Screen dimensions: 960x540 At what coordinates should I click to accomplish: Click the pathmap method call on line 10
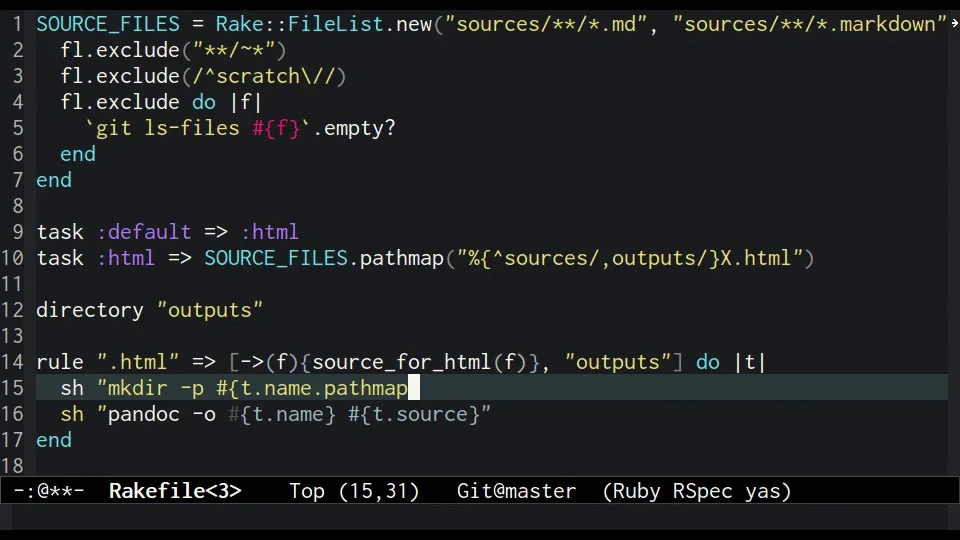coord(401,258)
